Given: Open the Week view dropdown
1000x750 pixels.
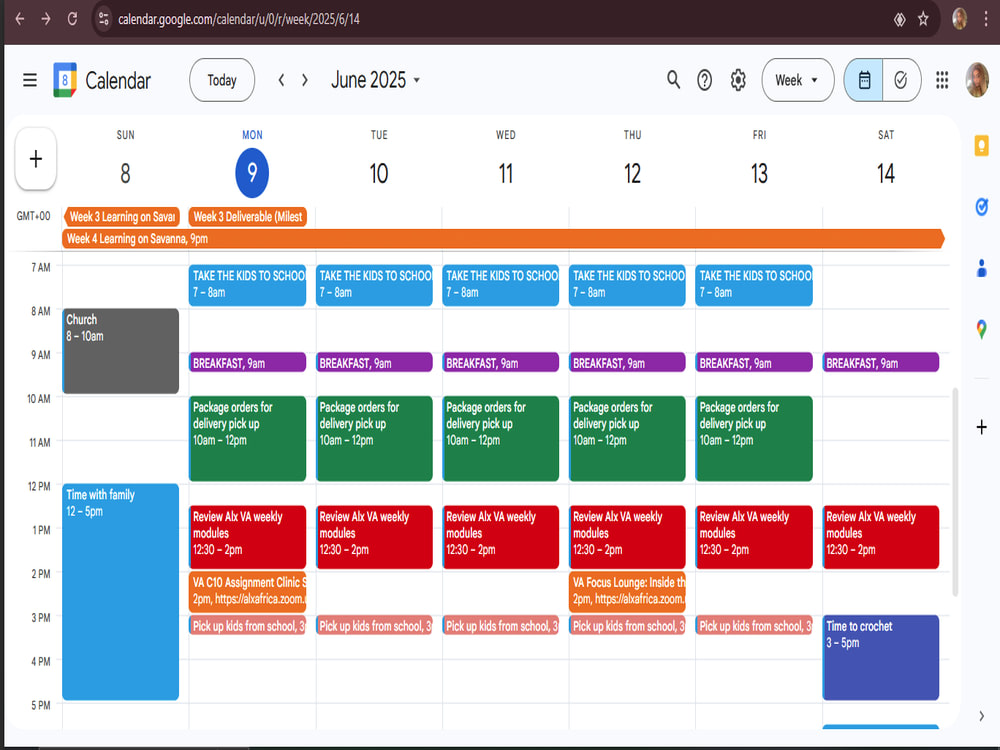Looking at the screenshot, I should [797, 80].
